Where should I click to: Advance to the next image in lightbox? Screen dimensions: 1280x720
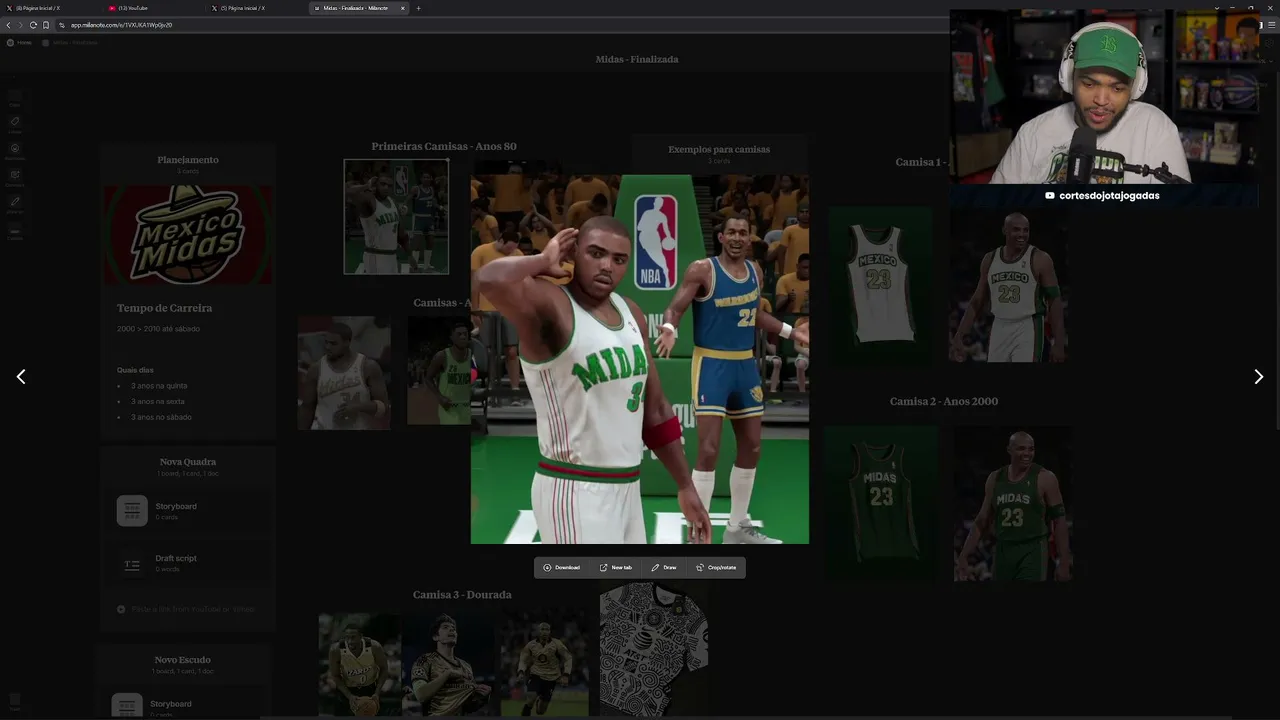click(1258, 377)
